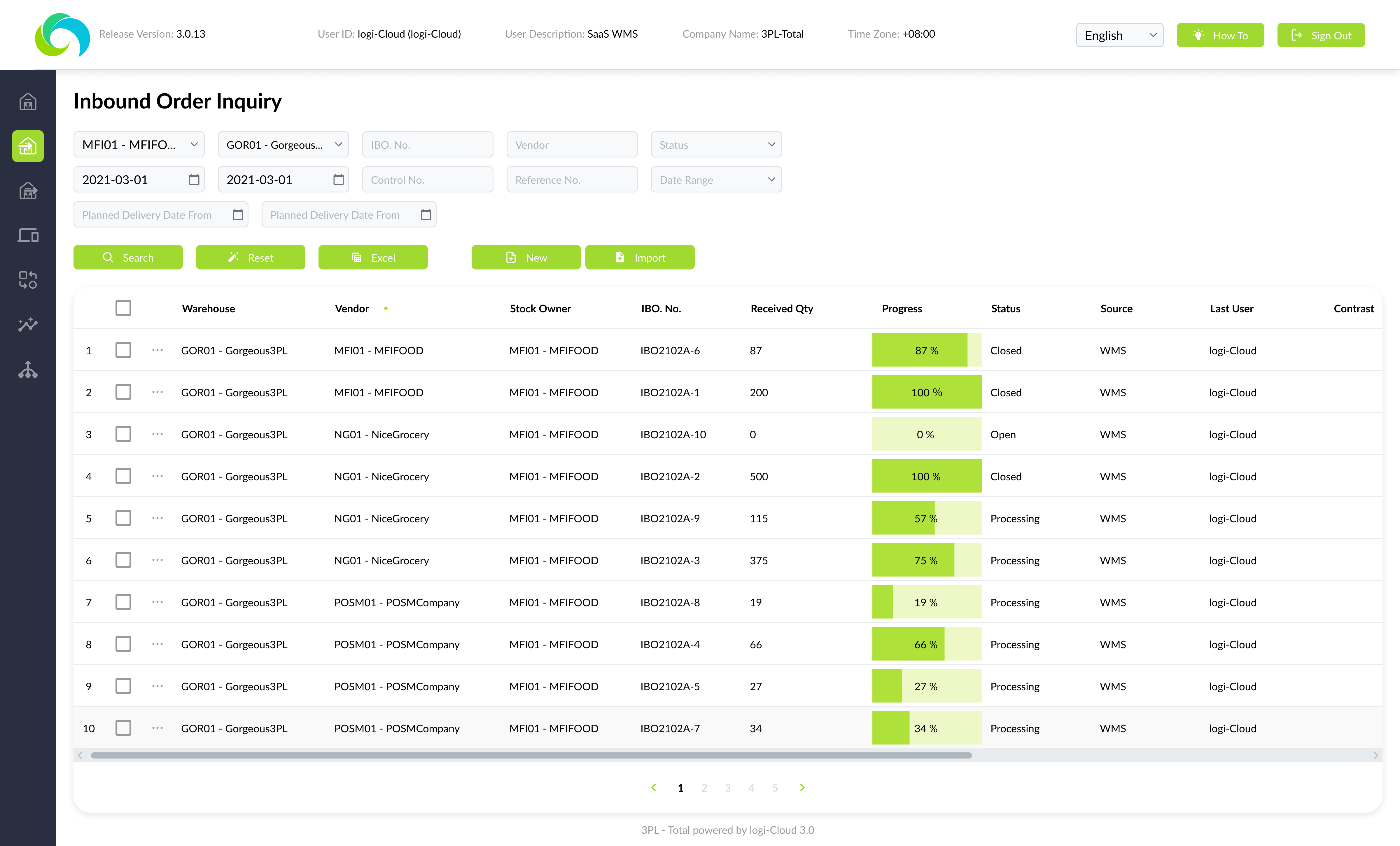Screen dimensions: 1400x846
Task: Tick the checkbox for row IBO2102A-6
Action: (x=123, y=350)
